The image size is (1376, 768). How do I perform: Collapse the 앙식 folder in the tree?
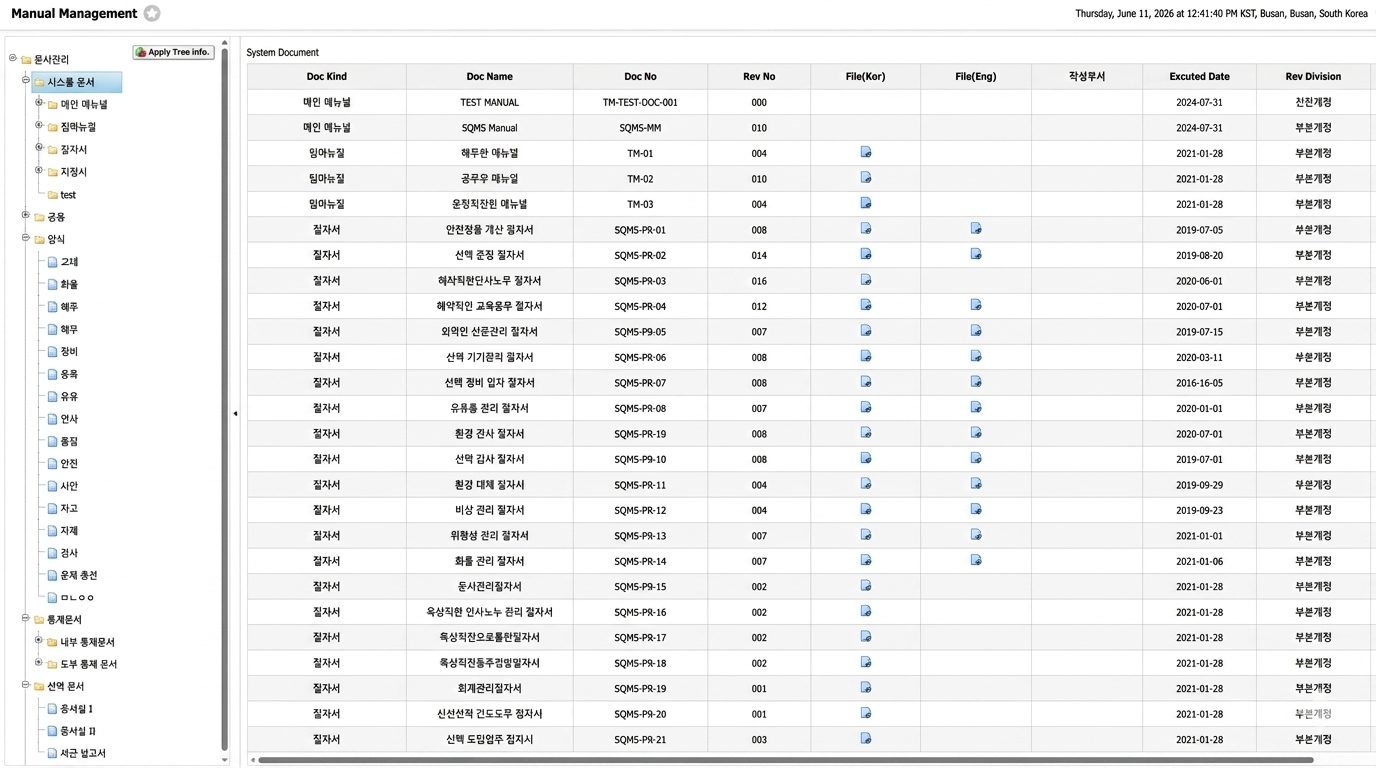click(26, 238)
